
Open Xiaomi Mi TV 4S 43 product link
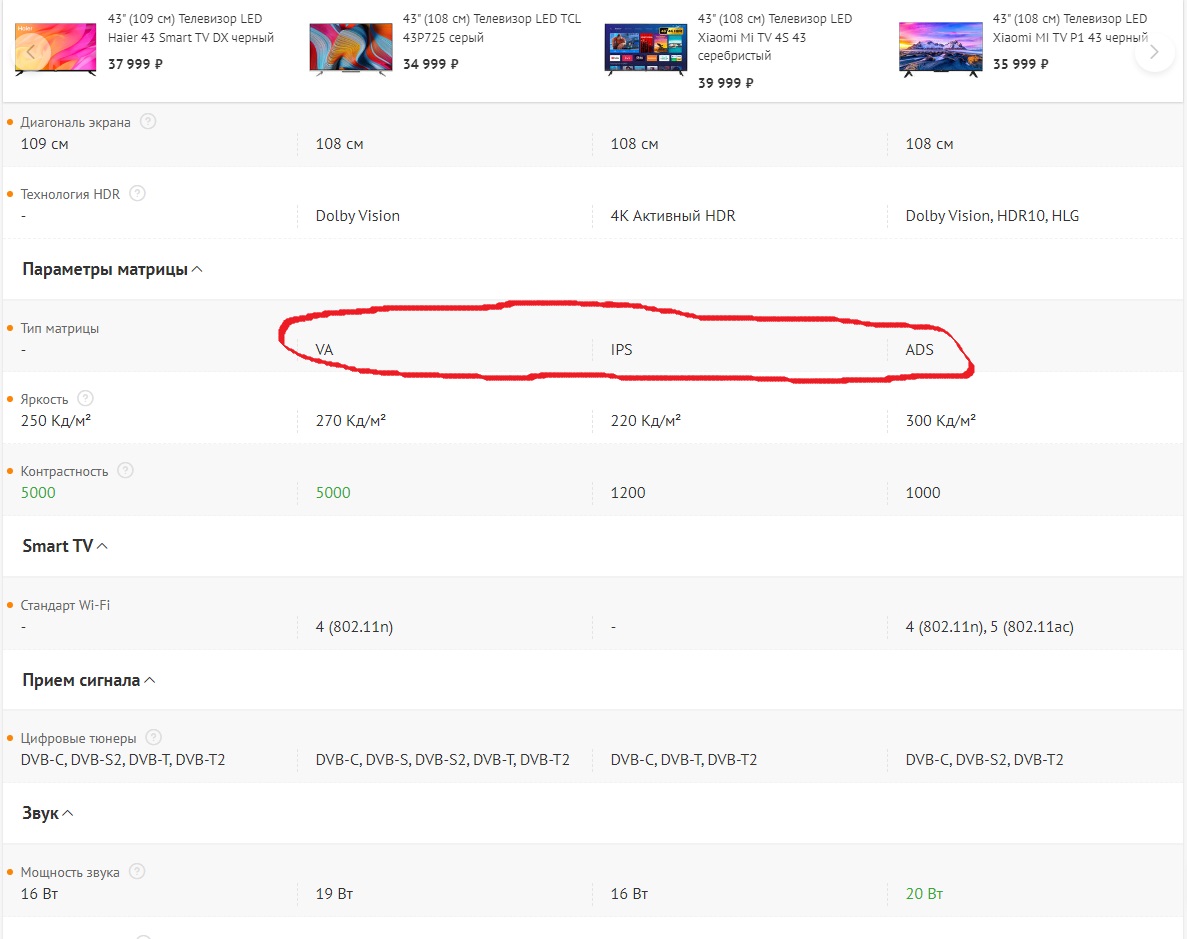click(x=774, y=37)
